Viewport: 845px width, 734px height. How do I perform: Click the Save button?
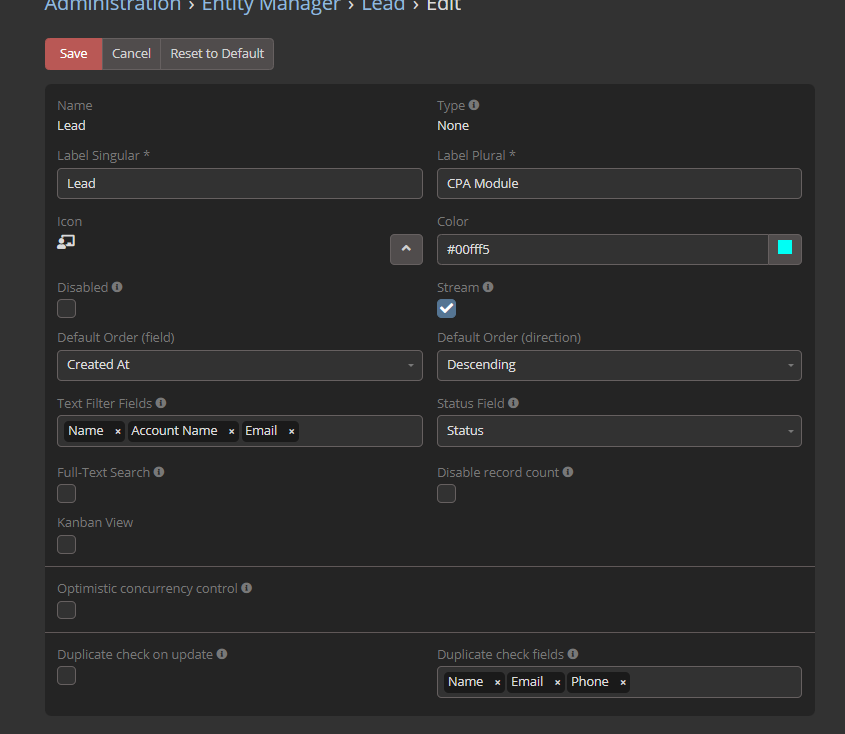pos(73,54)
